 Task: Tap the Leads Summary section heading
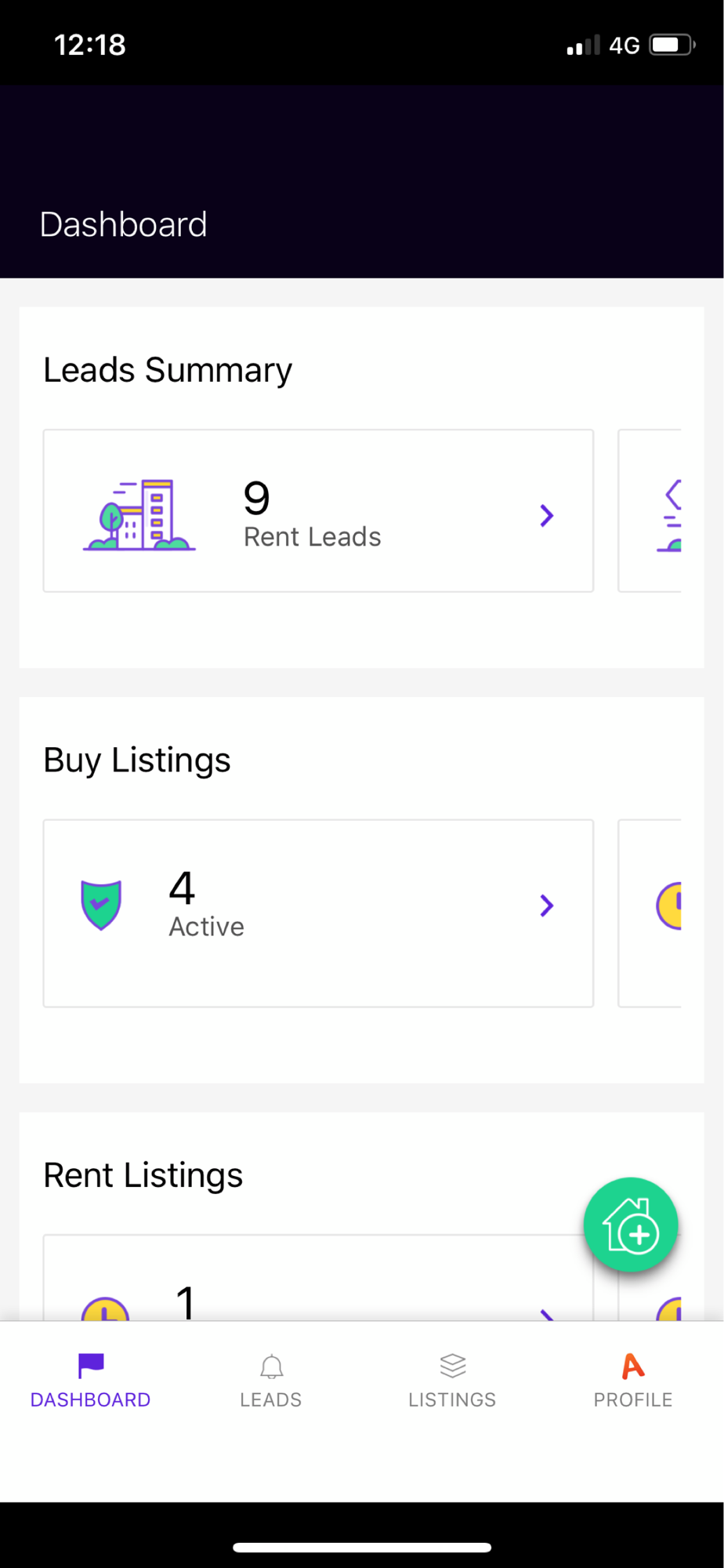click(x=168, y=370)
